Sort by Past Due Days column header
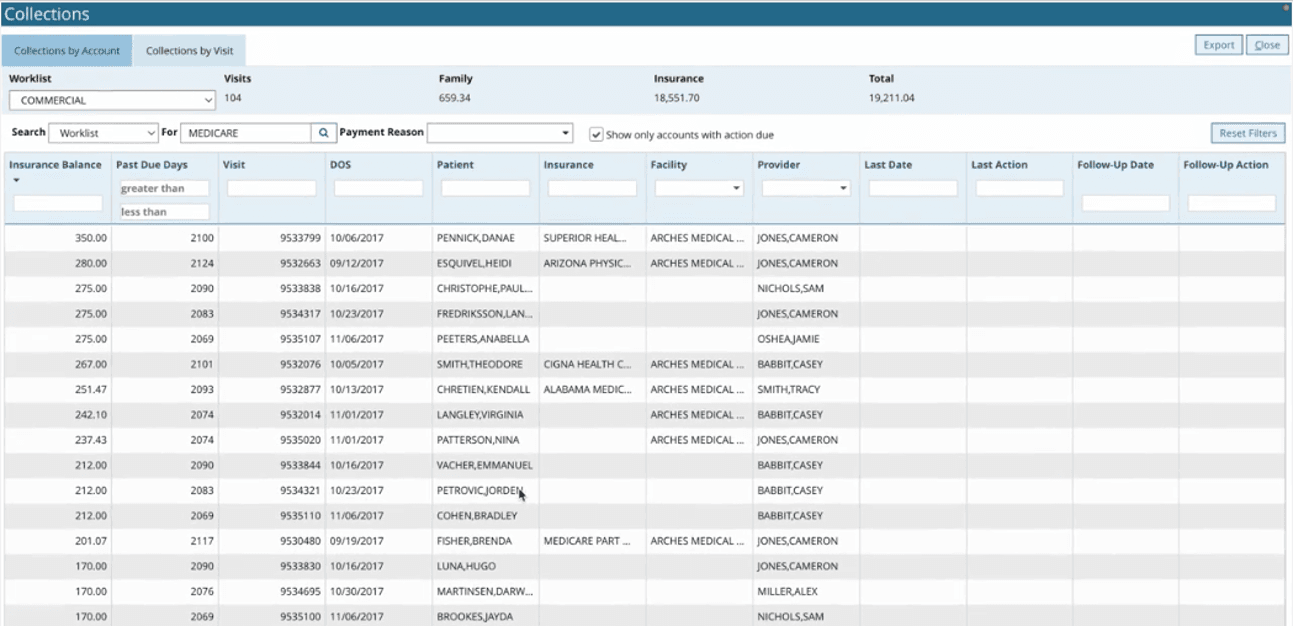The image size is (1293, 626). [x=151, y=165]
